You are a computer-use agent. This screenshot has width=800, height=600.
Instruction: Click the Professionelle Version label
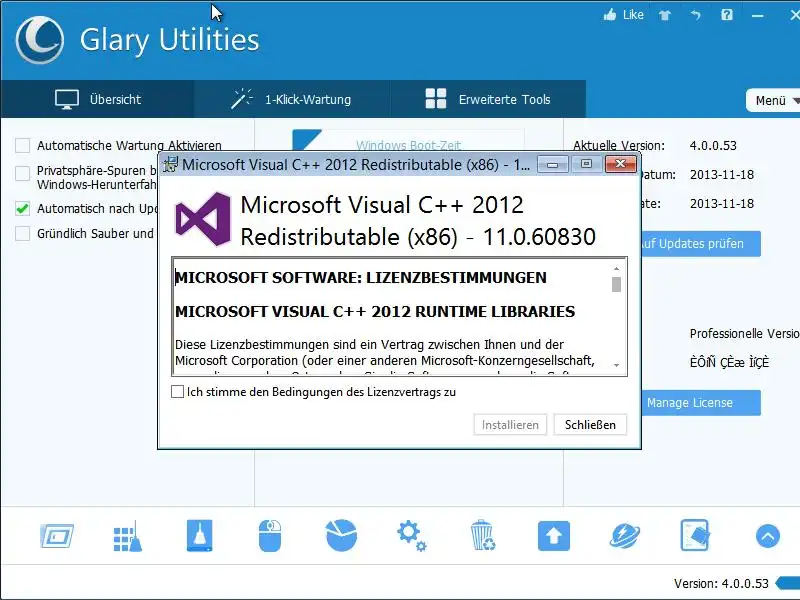744,334
